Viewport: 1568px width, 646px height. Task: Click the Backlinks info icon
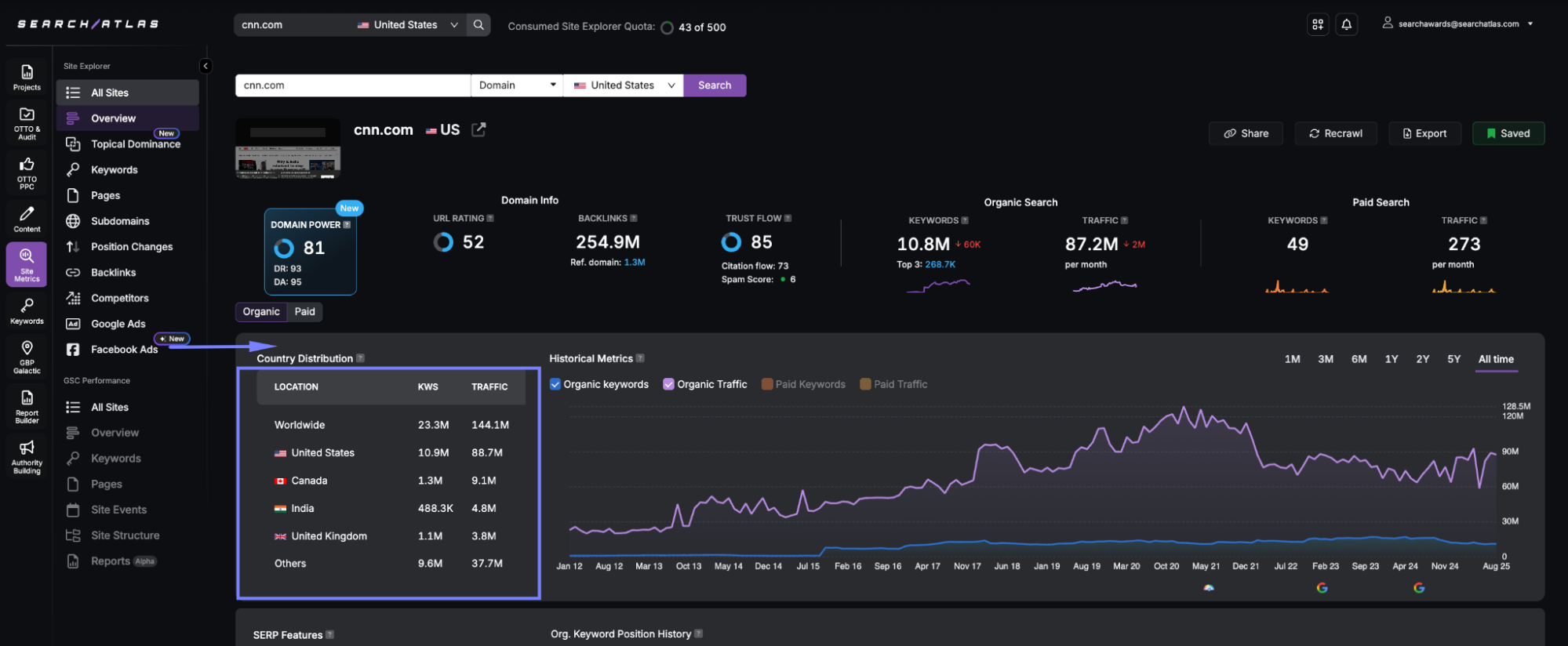pyautogui.click(x=634, y=218)
